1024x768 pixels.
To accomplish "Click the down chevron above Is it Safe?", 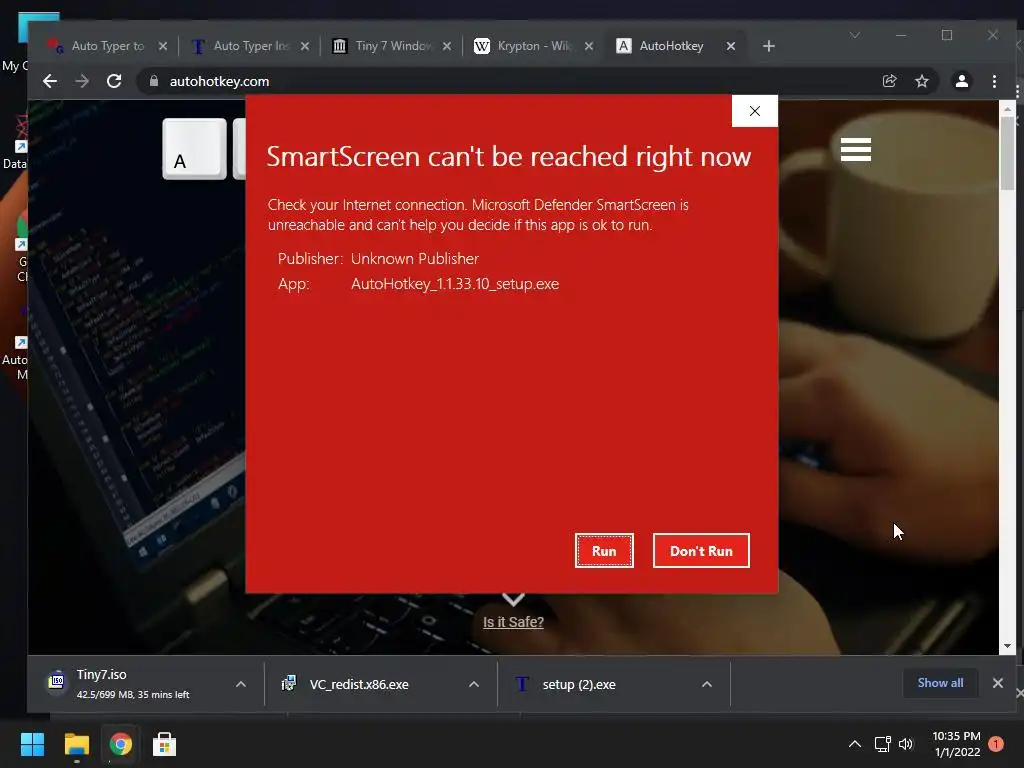I will 513,599.
